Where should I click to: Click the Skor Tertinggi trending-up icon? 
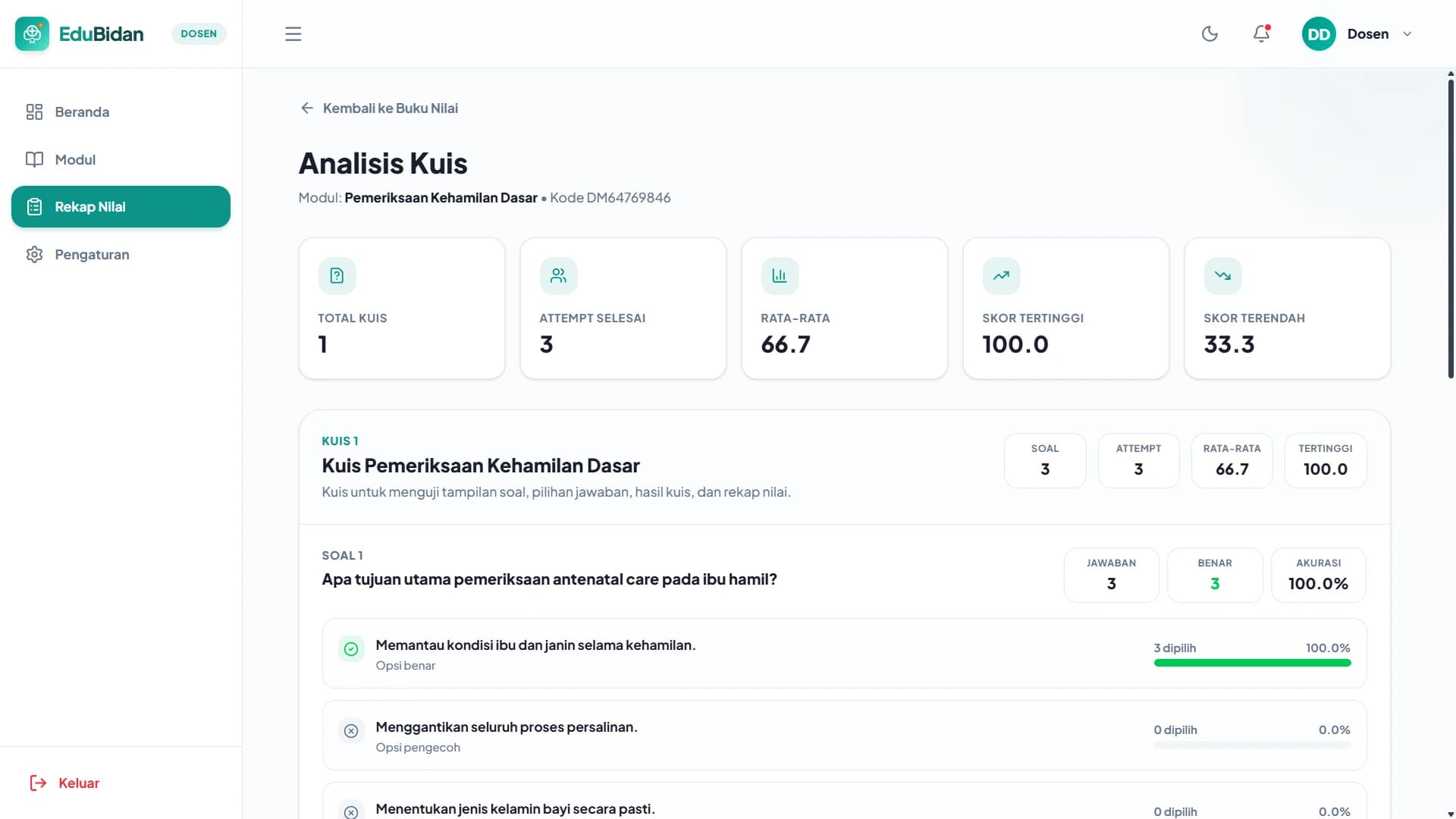[x=1001, y=276]
